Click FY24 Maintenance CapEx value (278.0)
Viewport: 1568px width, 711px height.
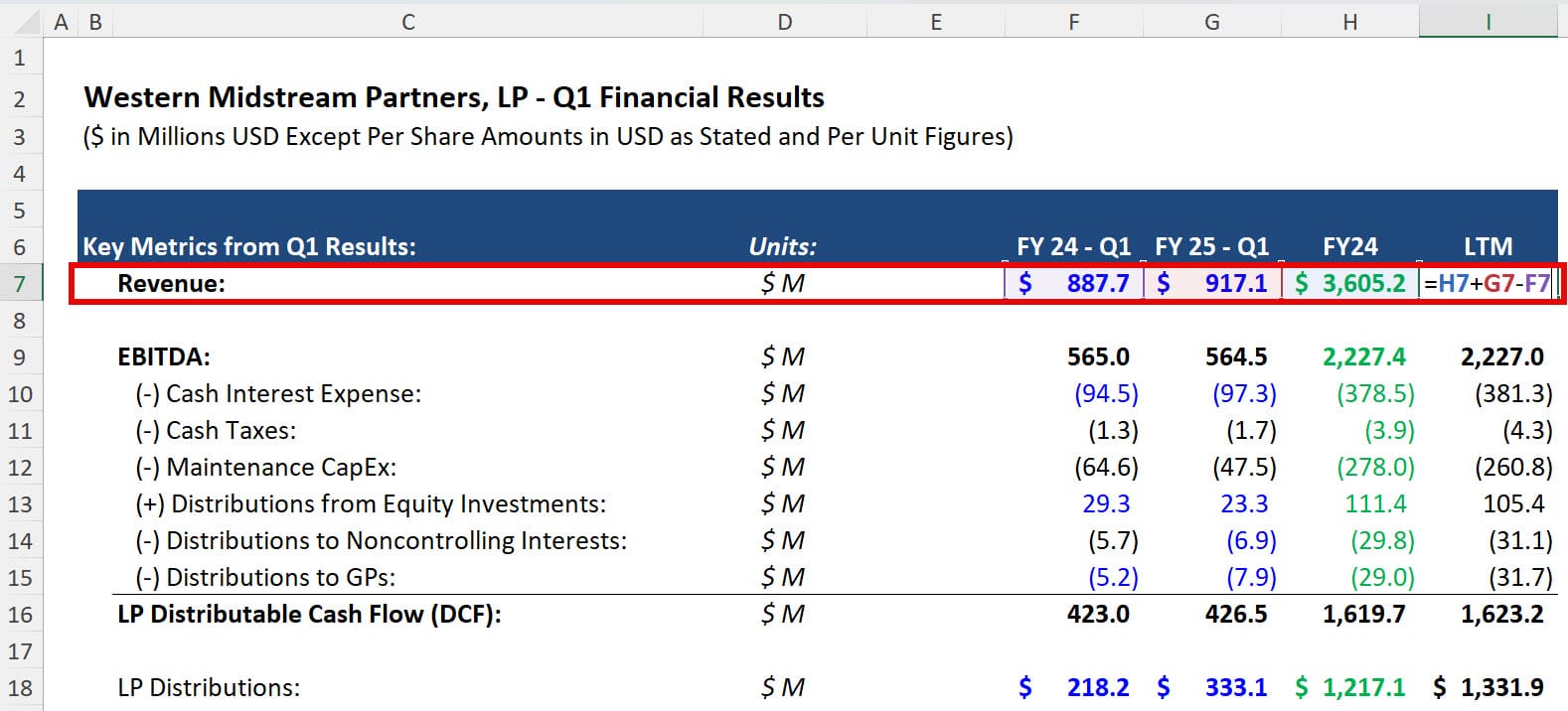pos(1375,468)
